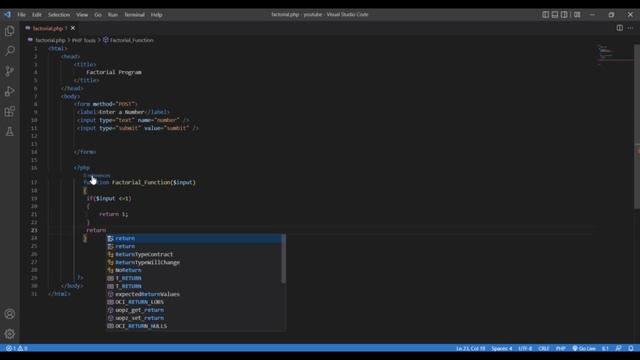640x360 pixels.
Task: Select OCI_RETURN_NULLS suggestion
Action: pyautogui.click(x=194, y=326)
